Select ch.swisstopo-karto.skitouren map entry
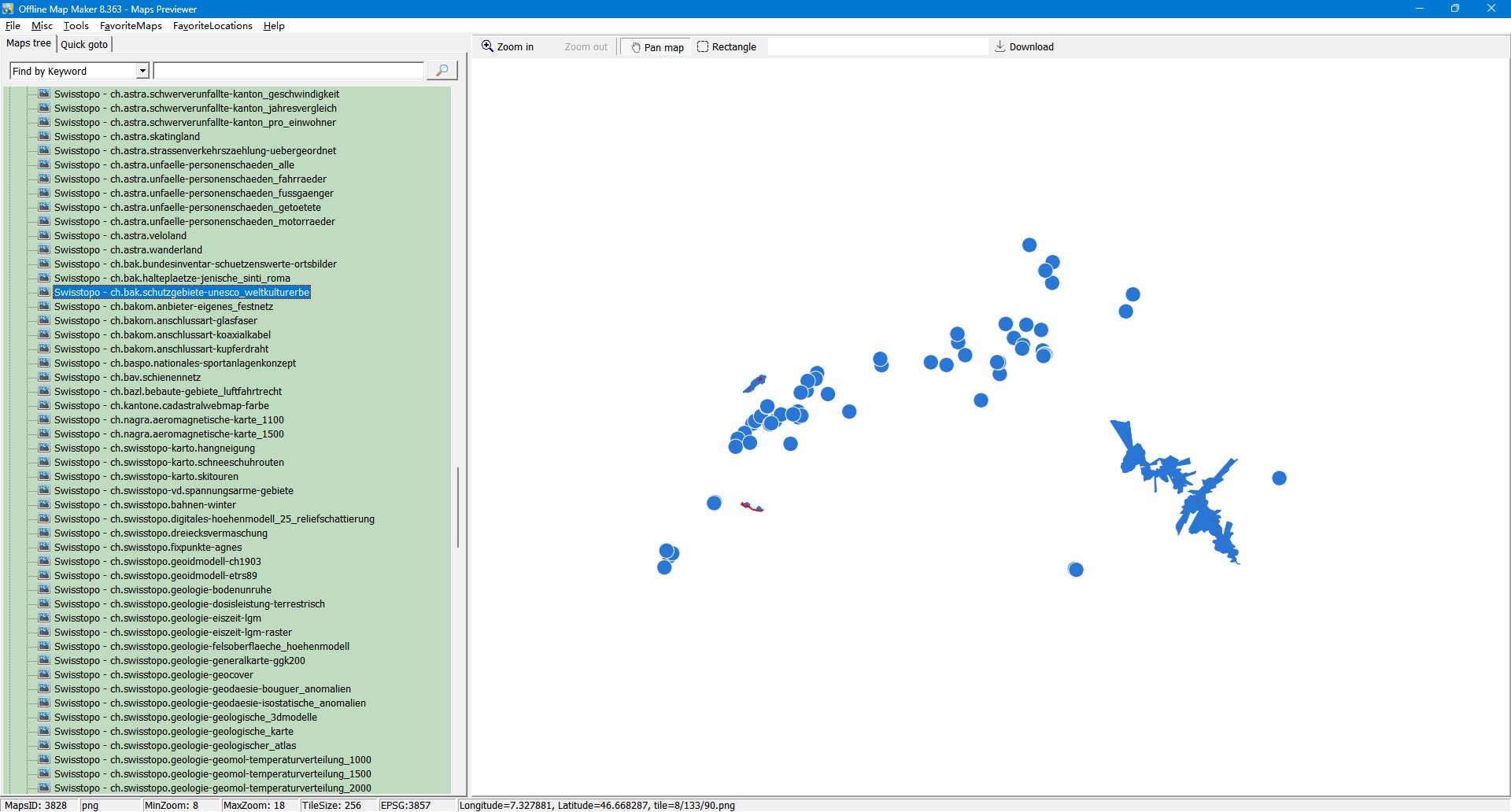 tap(174, 477)
